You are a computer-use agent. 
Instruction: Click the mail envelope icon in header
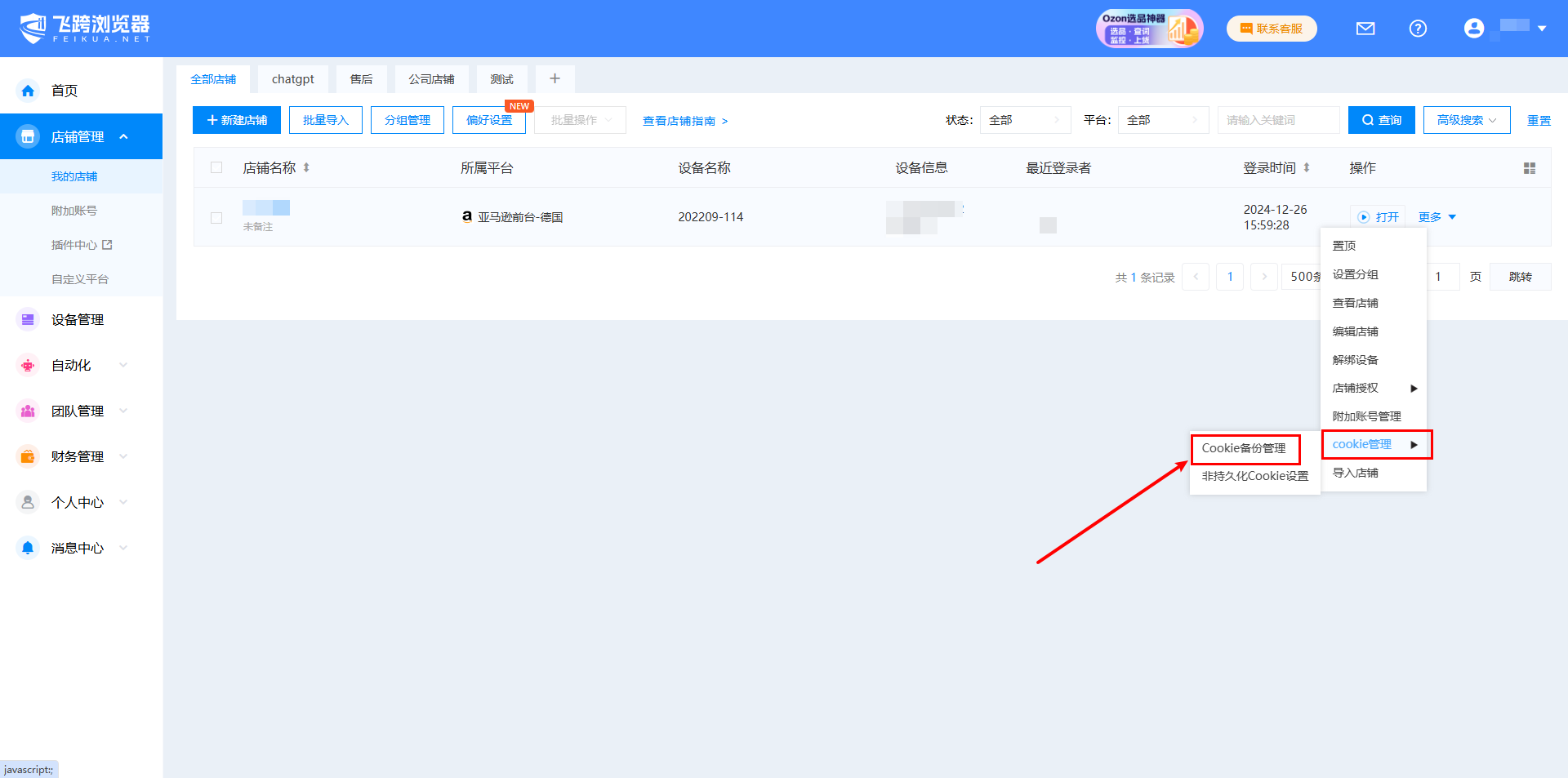pos(1365,29)
